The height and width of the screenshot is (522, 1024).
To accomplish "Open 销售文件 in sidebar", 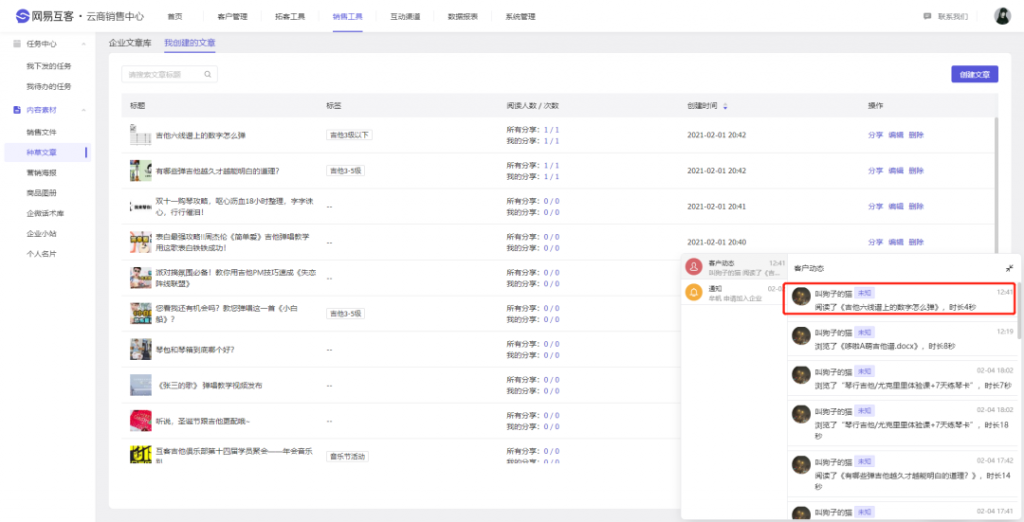I will [41, 132].
